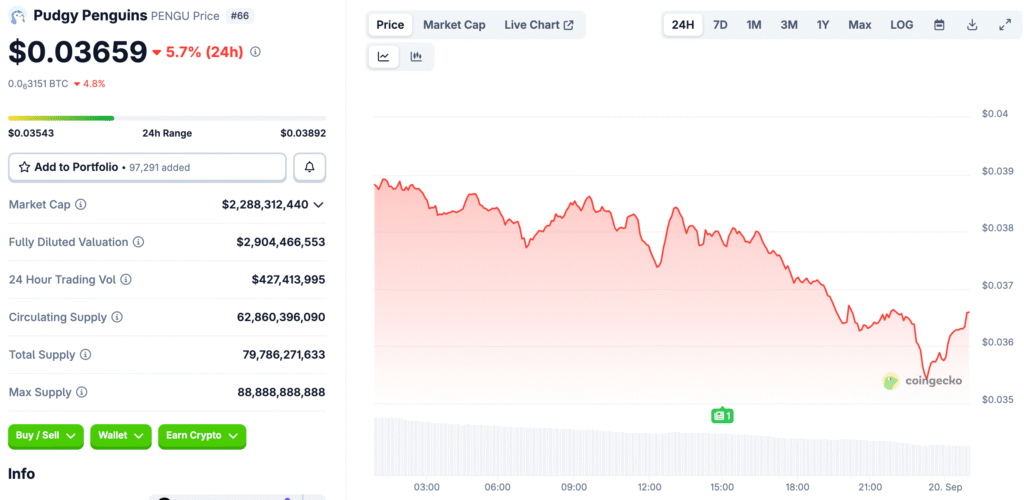The width and height of the screenshot is (1024, 500).
Task: Click Add to Portfolio button
Action: pyautogui.click(x=147, y=167)
